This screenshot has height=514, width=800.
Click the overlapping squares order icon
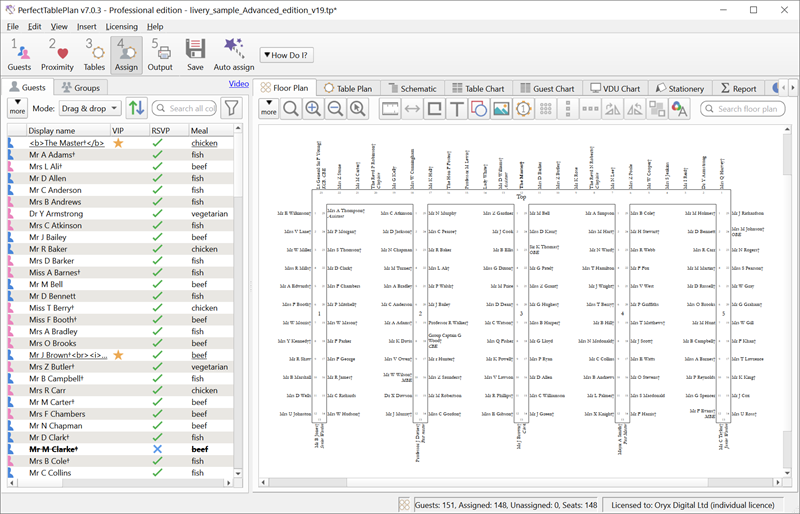point(657,109)
